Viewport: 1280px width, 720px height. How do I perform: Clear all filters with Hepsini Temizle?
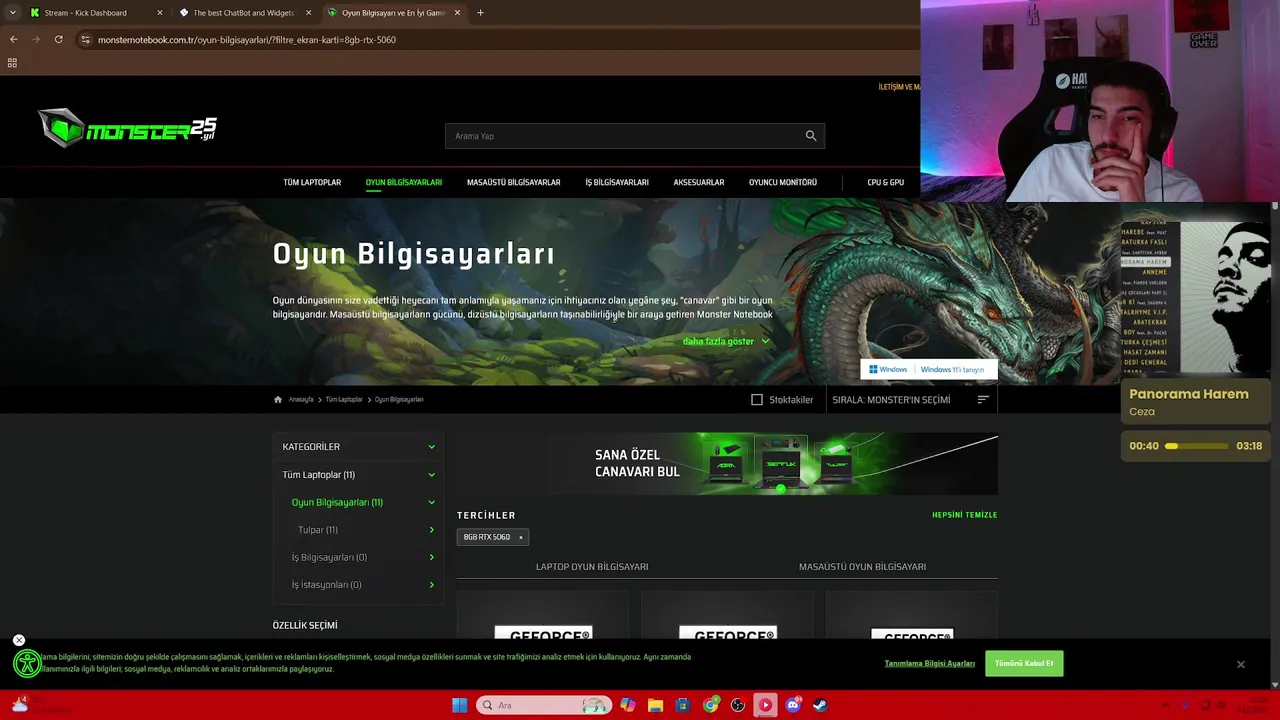[964, 515]
